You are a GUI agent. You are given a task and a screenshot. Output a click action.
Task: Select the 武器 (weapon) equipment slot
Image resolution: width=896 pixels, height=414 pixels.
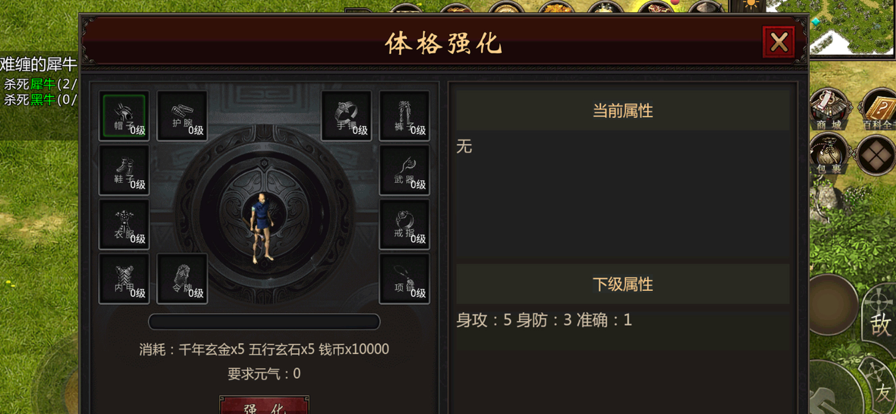pyautogui.click(x=405, y=170)
